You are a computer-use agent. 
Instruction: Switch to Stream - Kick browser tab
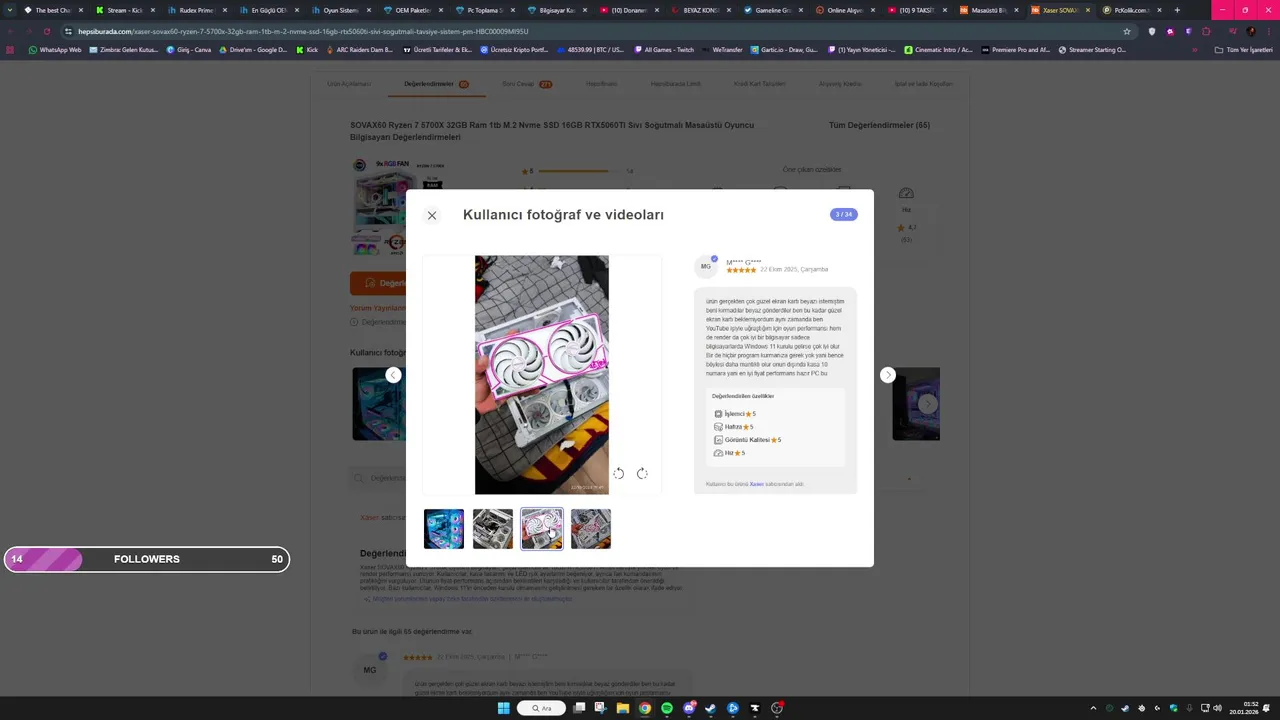click(x=123, y=10)
